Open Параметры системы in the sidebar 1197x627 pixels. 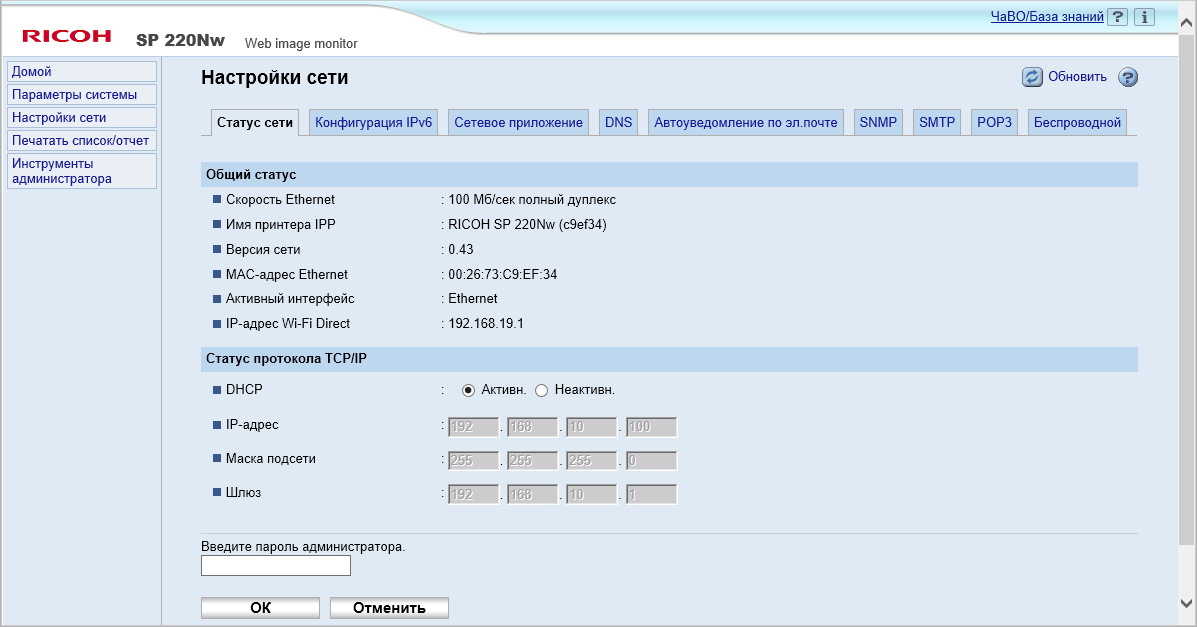click(x=82, y=95)
